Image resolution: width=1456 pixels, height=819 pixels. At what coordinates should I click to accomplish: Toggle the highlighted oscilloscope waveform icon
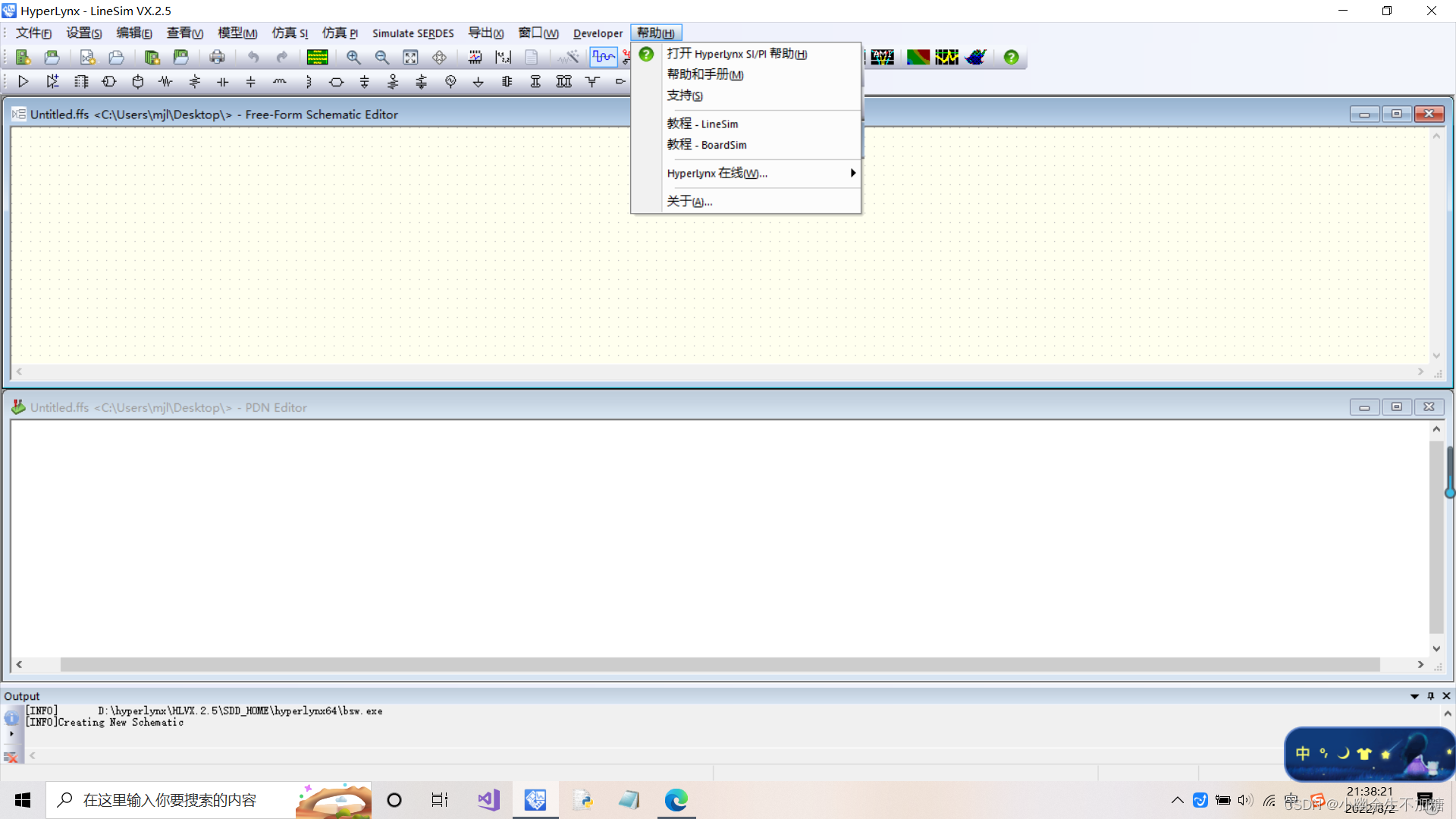pos(604,57)
